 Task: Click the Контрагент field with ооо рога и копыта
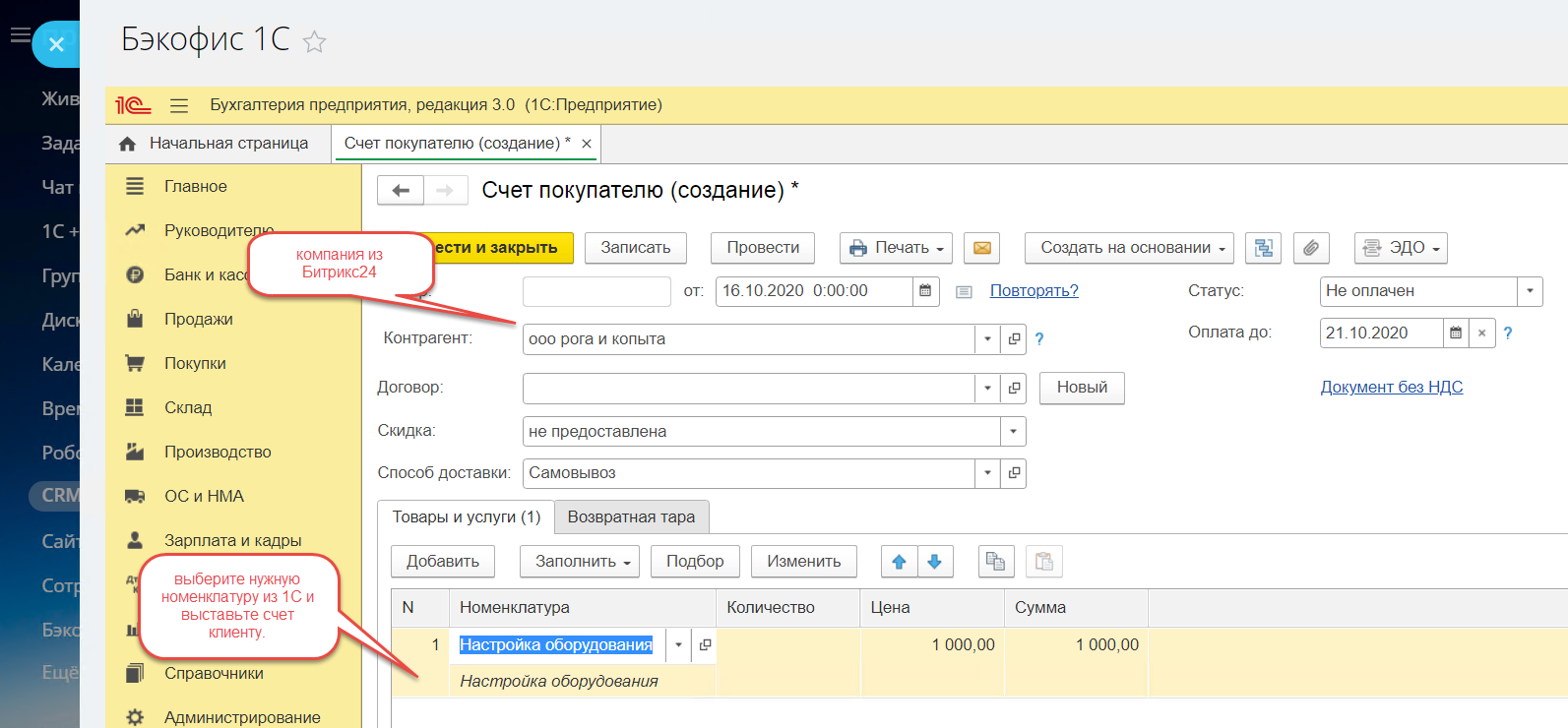[x=748, y=339]
